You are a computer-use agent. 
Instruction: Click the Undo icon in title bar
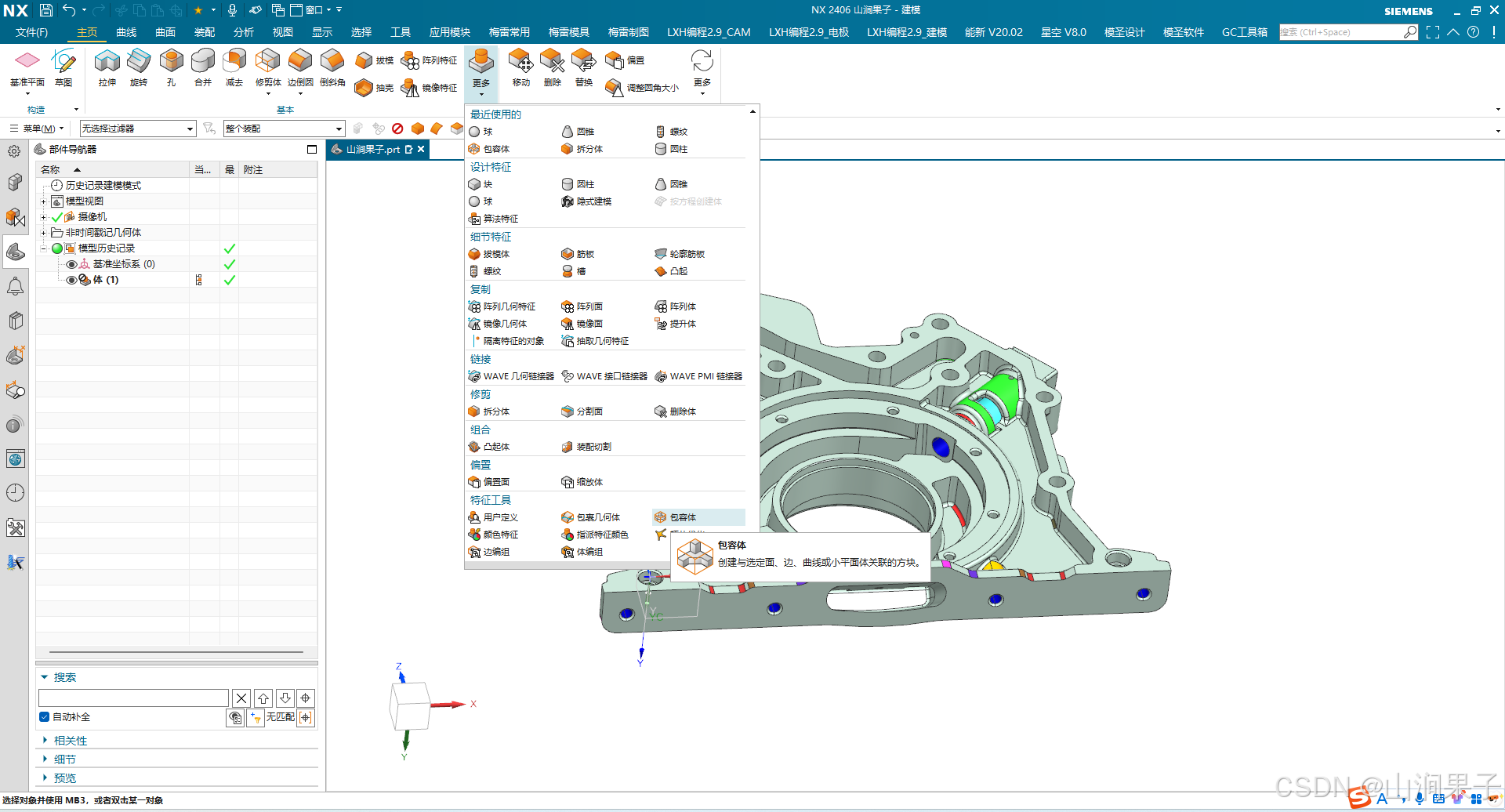click(69, 10)
